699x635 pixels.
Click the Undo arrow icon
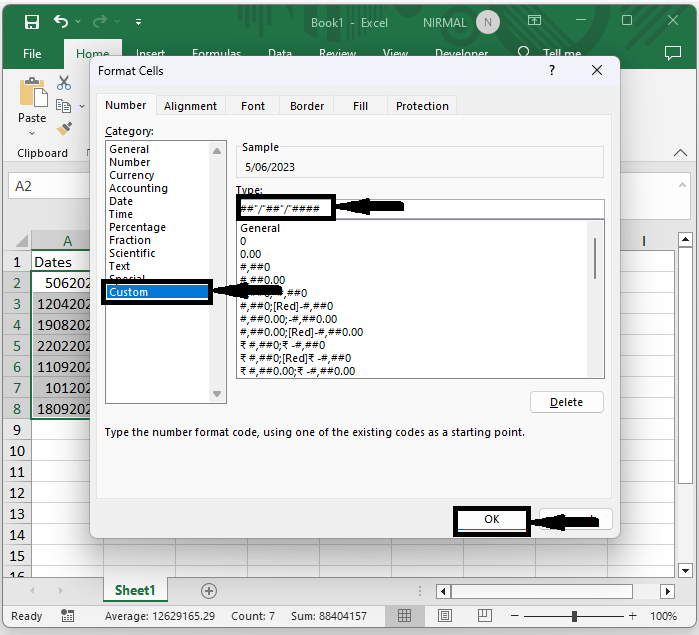(x=62, y=22)
